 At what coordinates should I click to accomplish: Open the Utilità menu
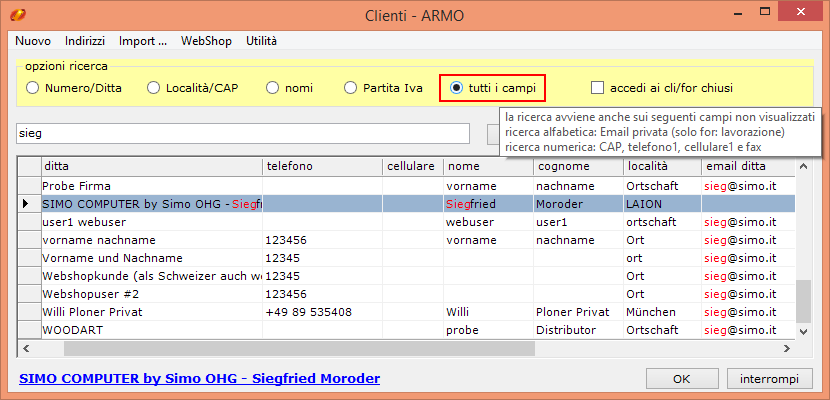(261, 41)
